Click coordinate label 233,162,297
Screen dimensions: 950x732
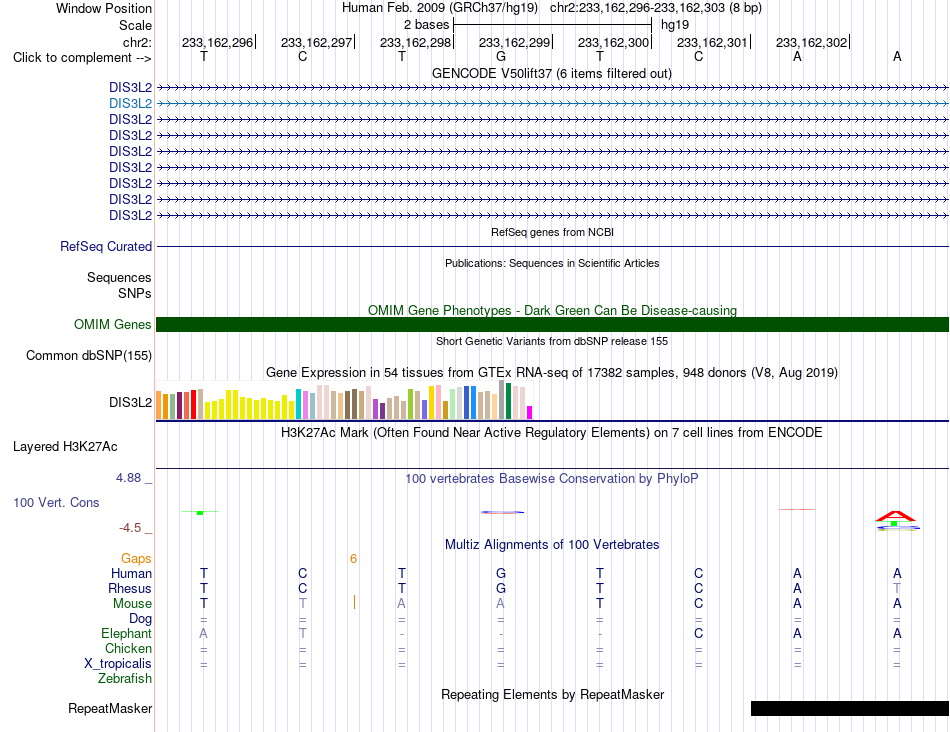[316, 42]
